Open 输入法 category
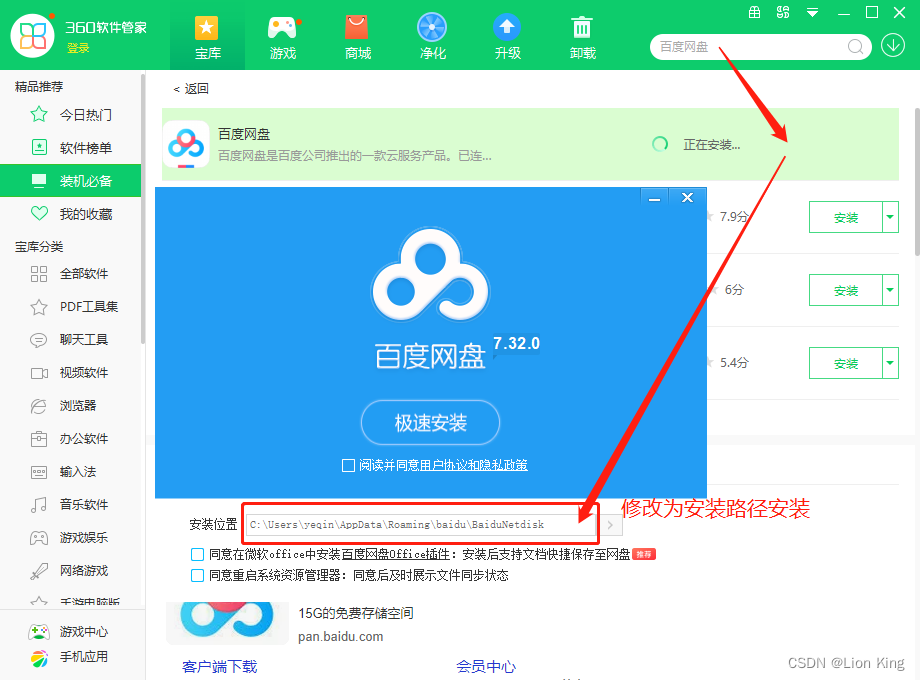The width and height of the screenshot is (920, 680). 70,471
